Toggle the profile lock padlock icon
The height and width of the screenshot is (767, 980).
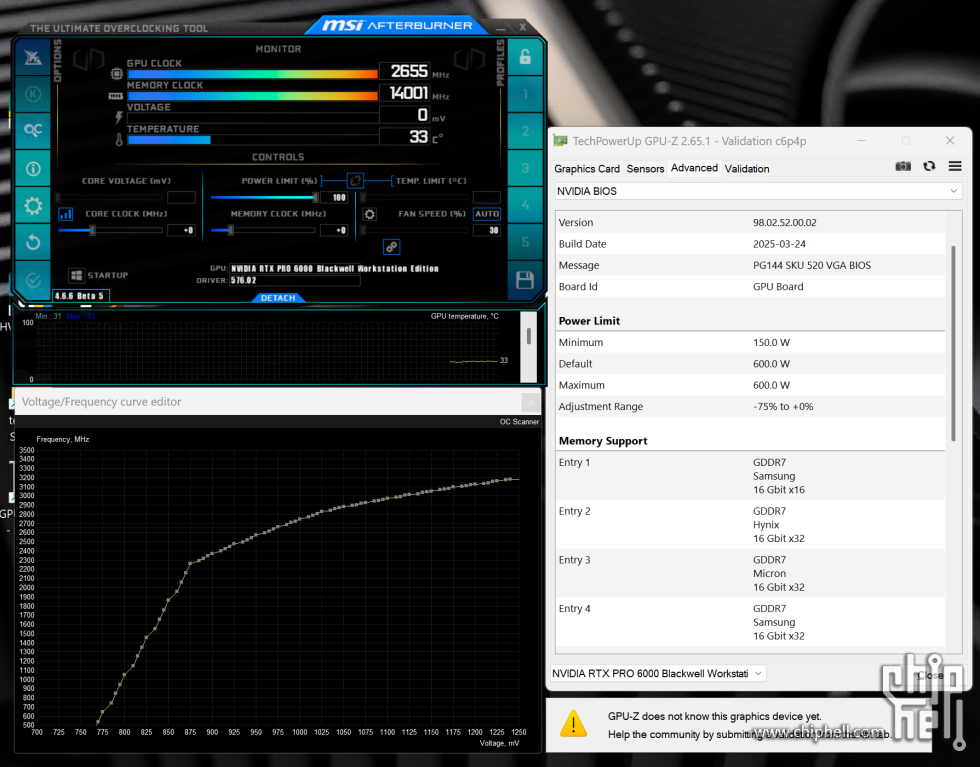coord(525,58)
